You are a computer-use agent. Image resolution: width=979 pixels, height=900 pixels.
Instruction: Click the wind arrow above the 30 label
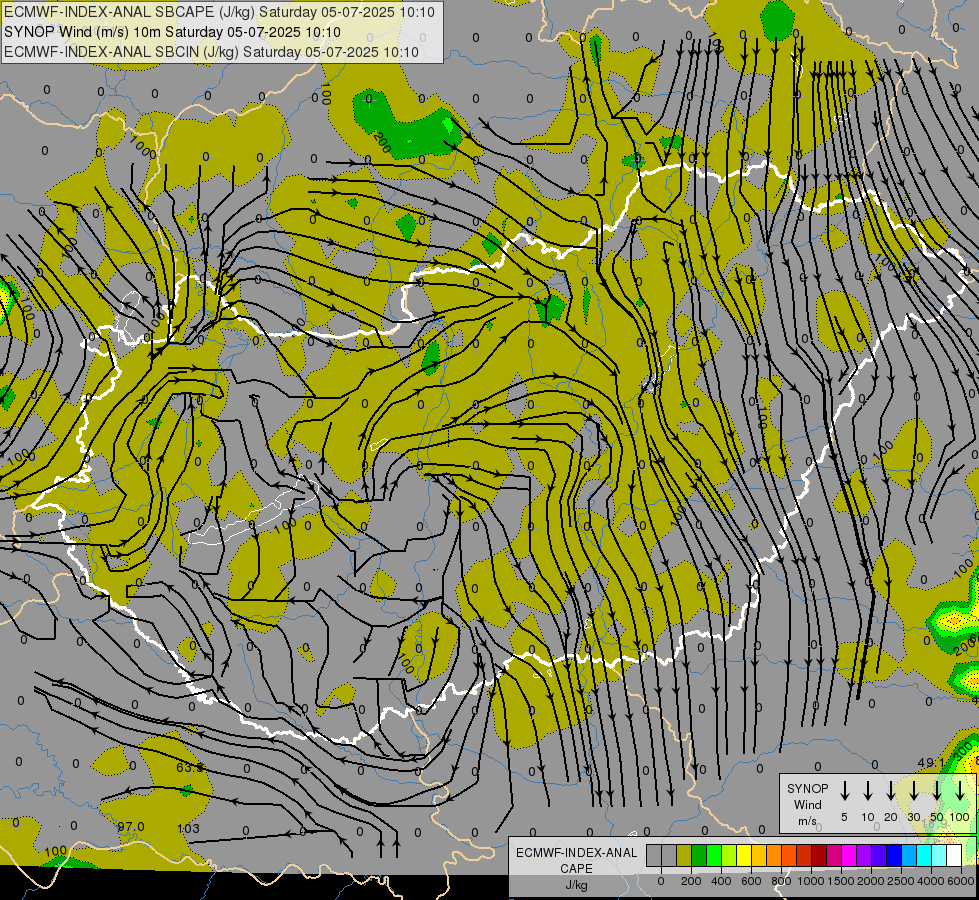click(914, 790)
